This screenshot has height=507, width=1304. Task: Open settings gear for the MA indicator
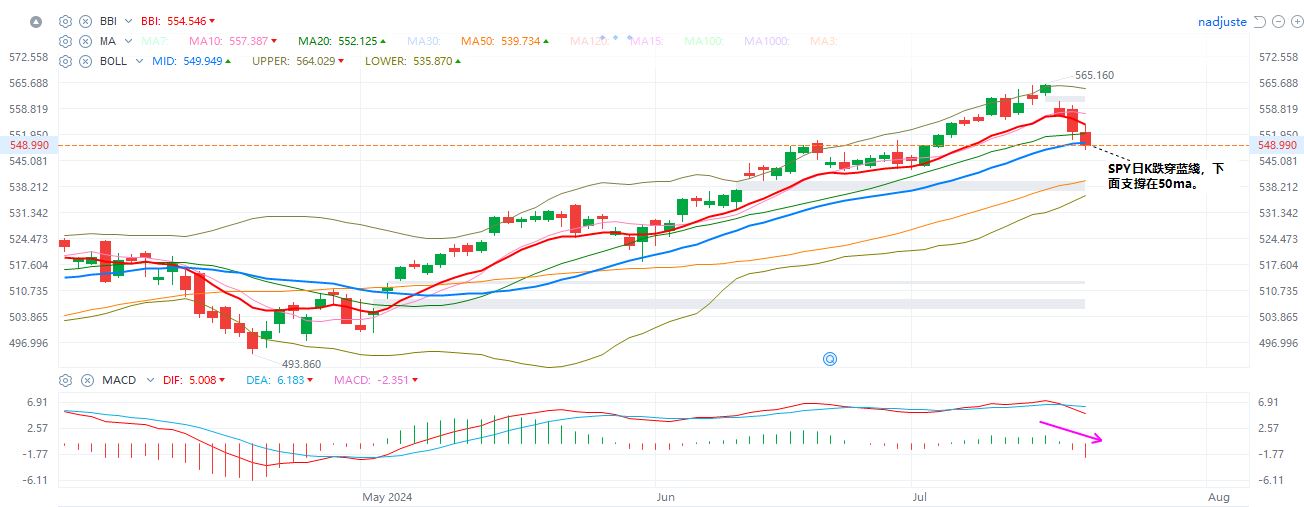pos(65,41)
